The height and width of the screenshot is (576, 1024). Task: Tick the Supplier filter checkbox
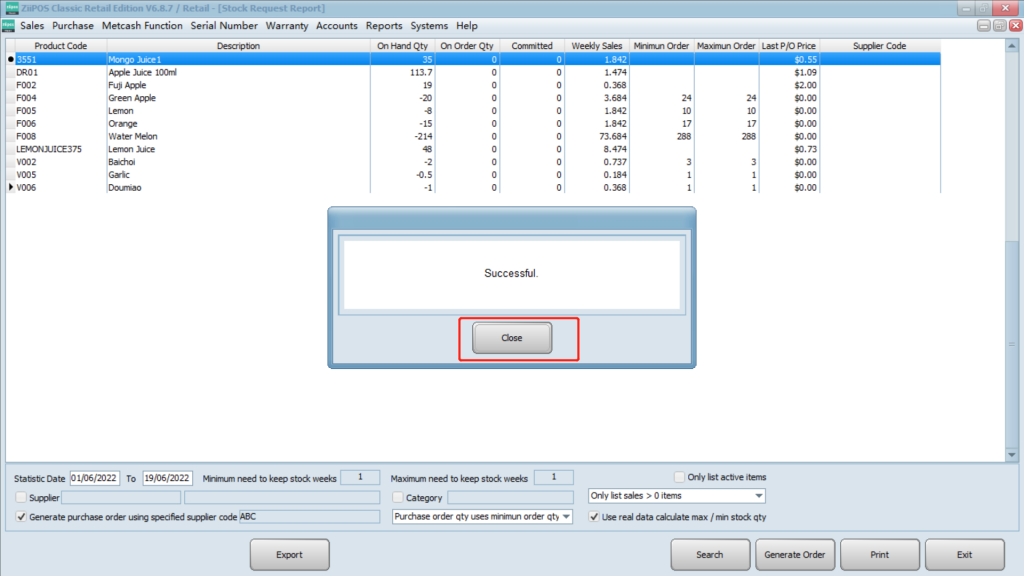(22, 497)
